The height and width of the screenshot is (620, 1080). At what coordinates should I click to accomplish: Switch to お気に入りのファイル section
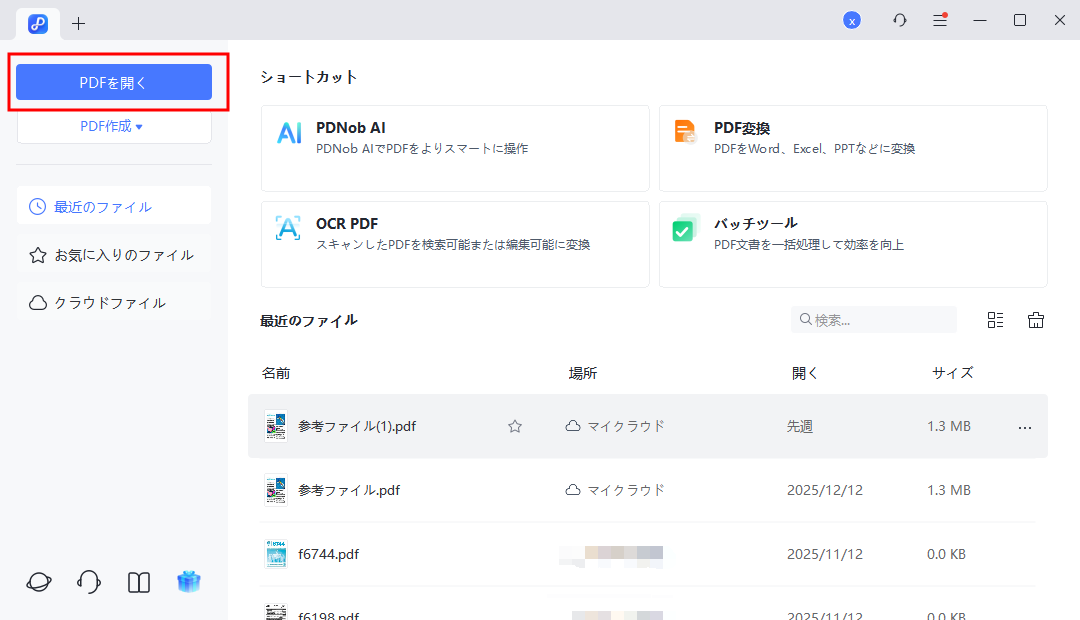[113, 254]
